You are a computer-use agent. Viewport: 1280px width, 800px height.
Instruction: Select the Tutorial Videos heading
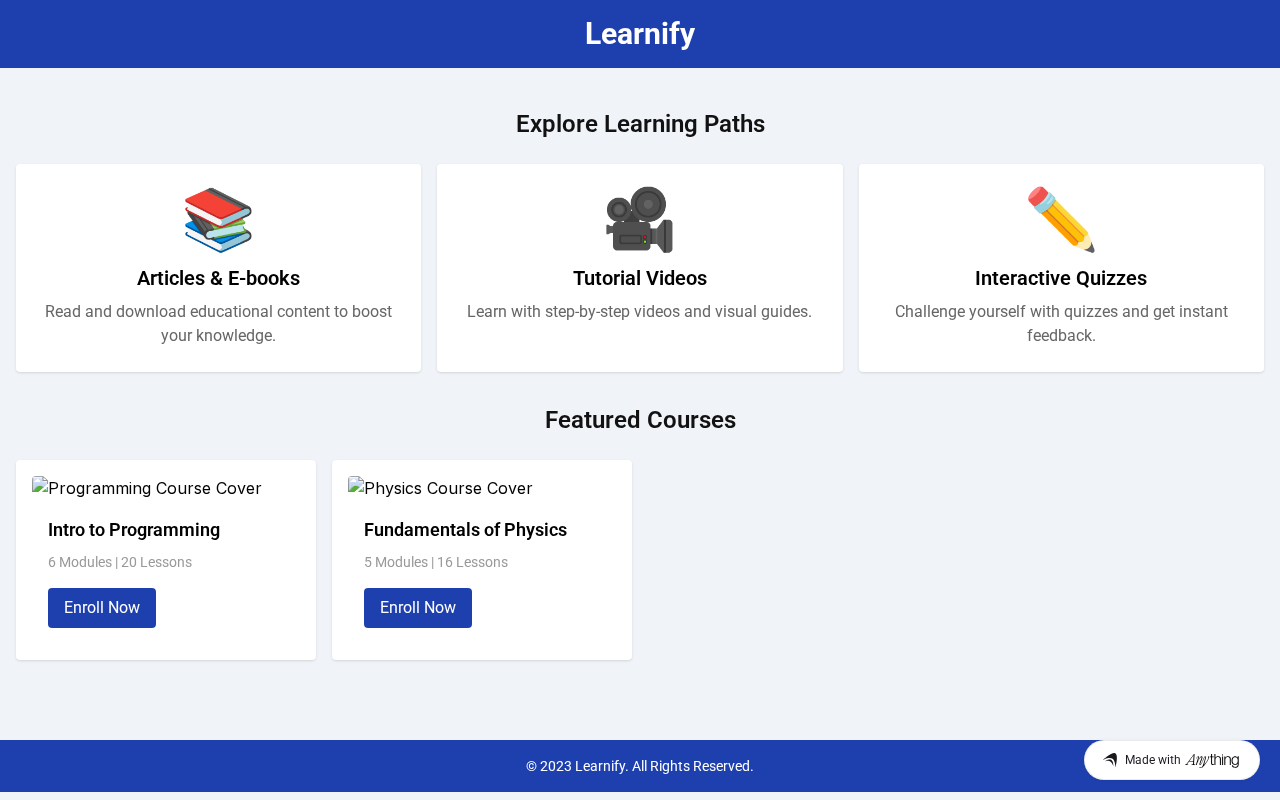(640, 278)
